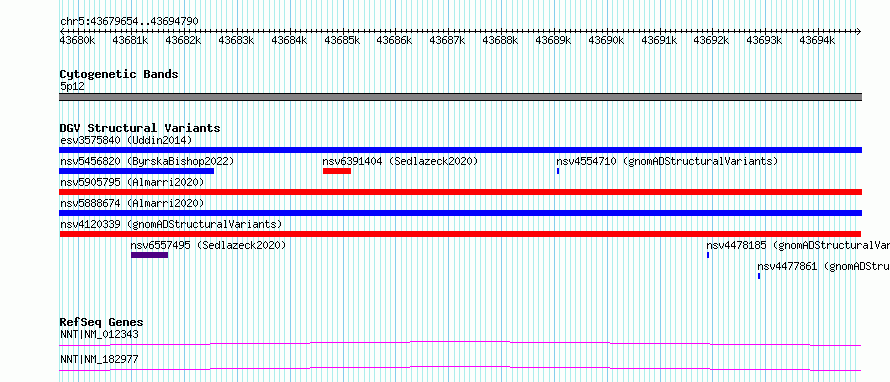Open the NNT|NM_012343 transcript label

(99, 334)
